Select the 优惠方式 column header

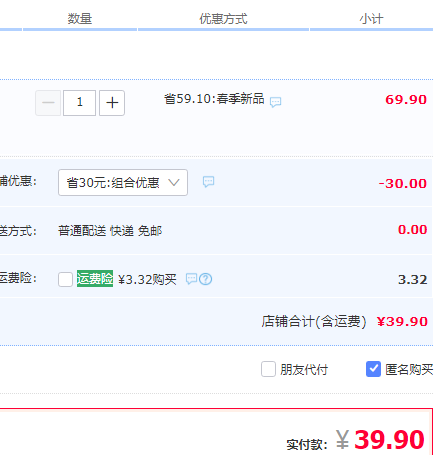(223, 19)
